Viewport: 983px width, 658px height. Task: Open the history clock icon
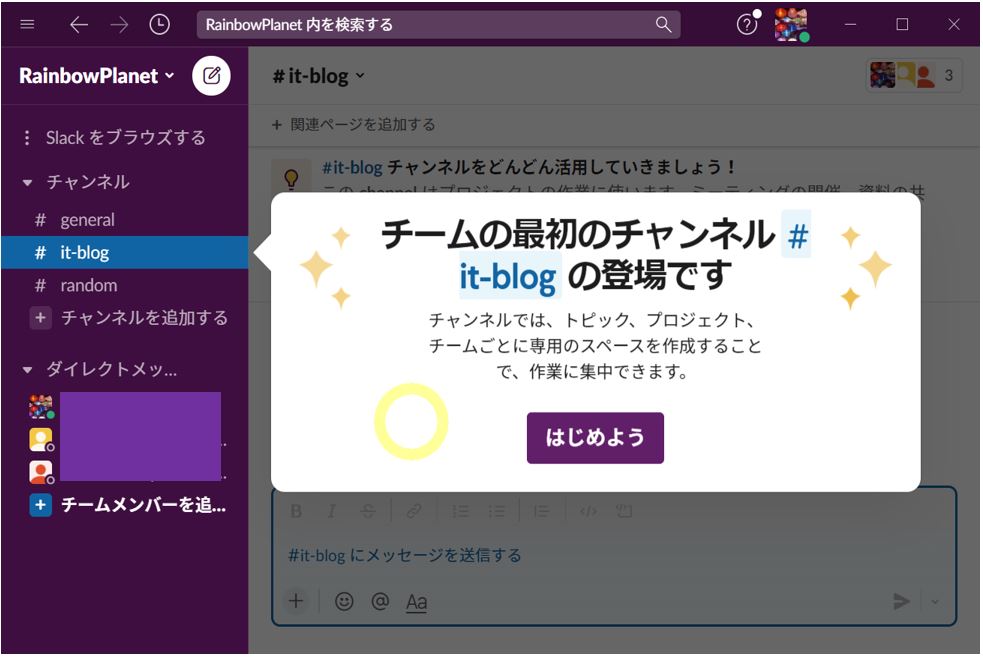(159, 25)
